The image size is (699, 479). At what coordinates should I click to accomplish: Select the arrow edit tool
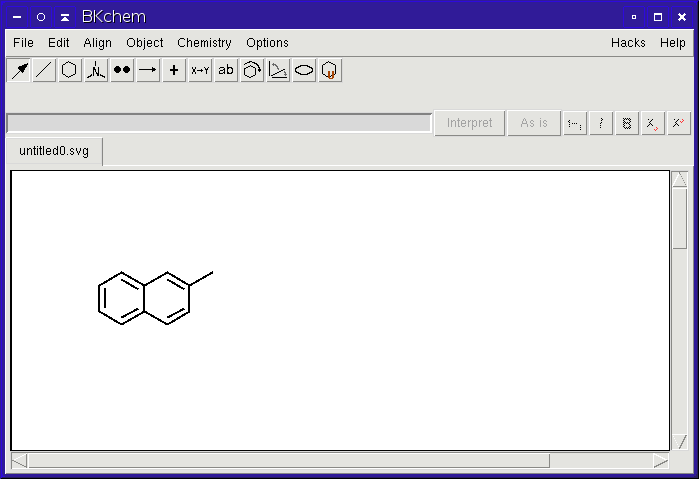(19, 70)
